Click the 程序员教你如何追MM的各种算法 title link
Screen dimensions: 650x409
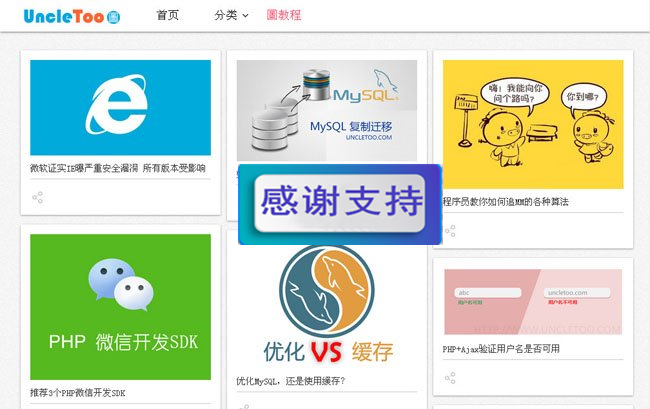point(506,202)
